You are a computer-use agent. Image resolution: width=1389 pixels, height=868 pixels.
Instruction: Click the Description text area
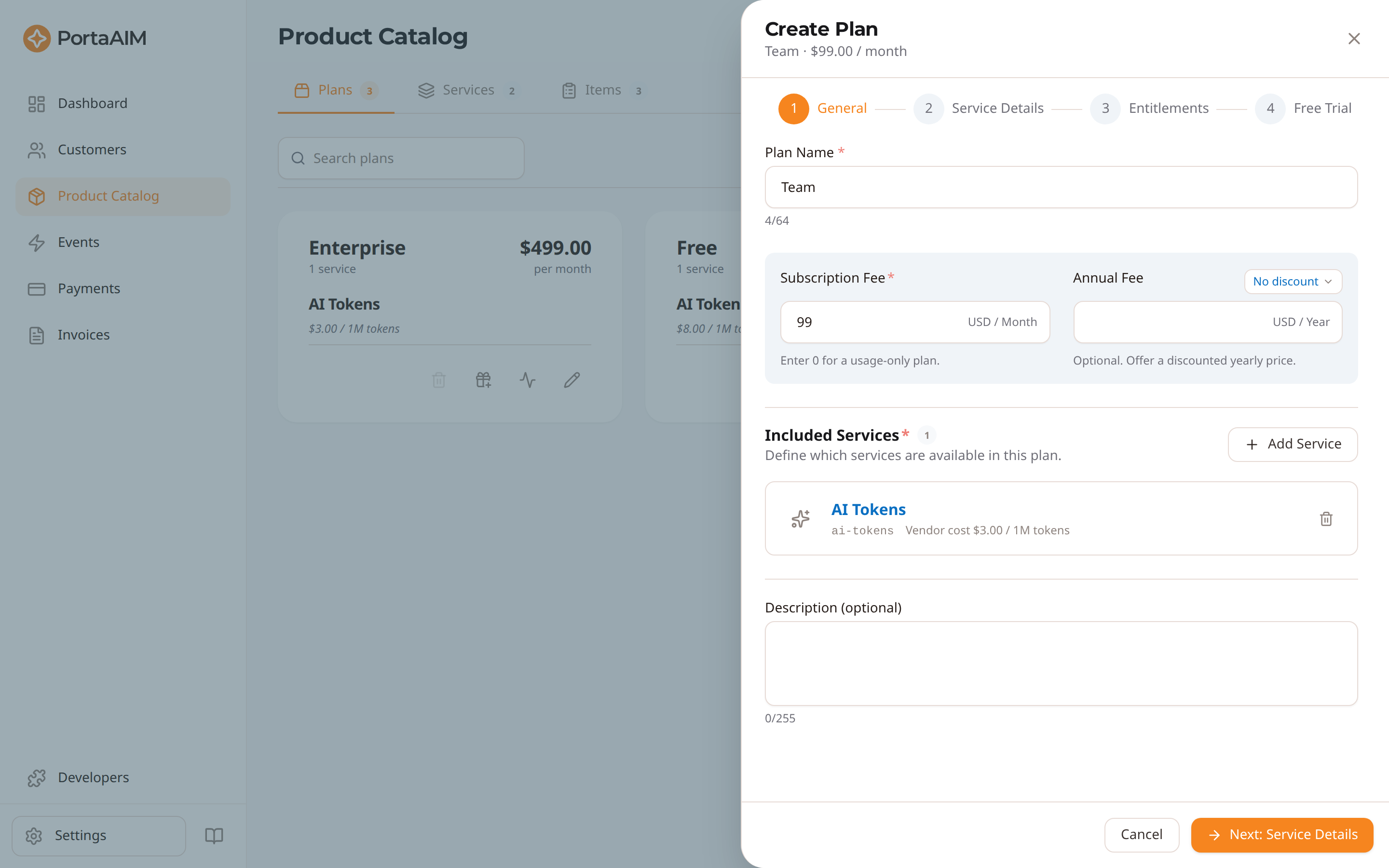click(1061, 663)
